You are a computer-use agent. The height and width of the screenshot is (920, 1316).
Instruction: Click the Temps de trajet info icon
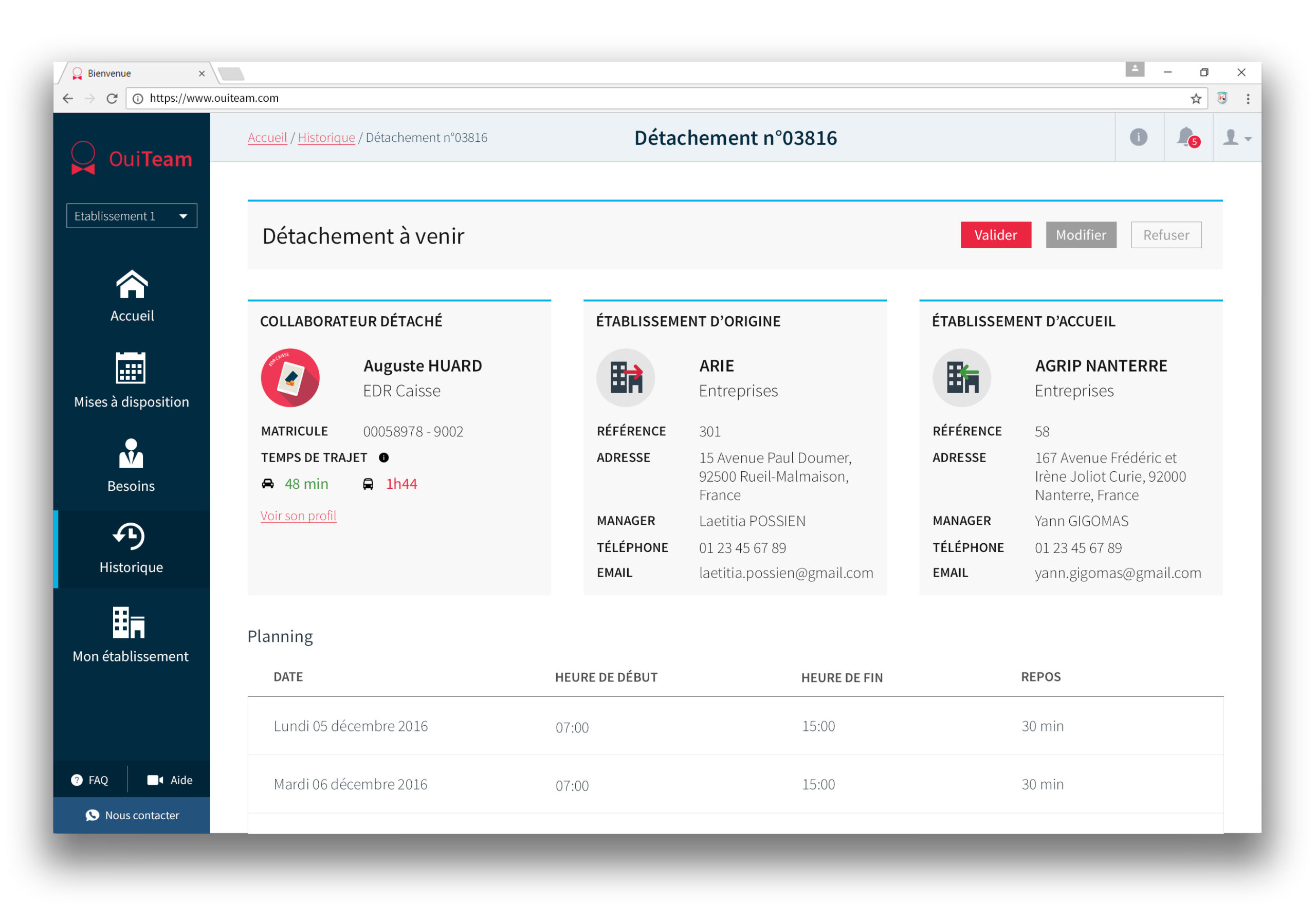pos(384,457)
